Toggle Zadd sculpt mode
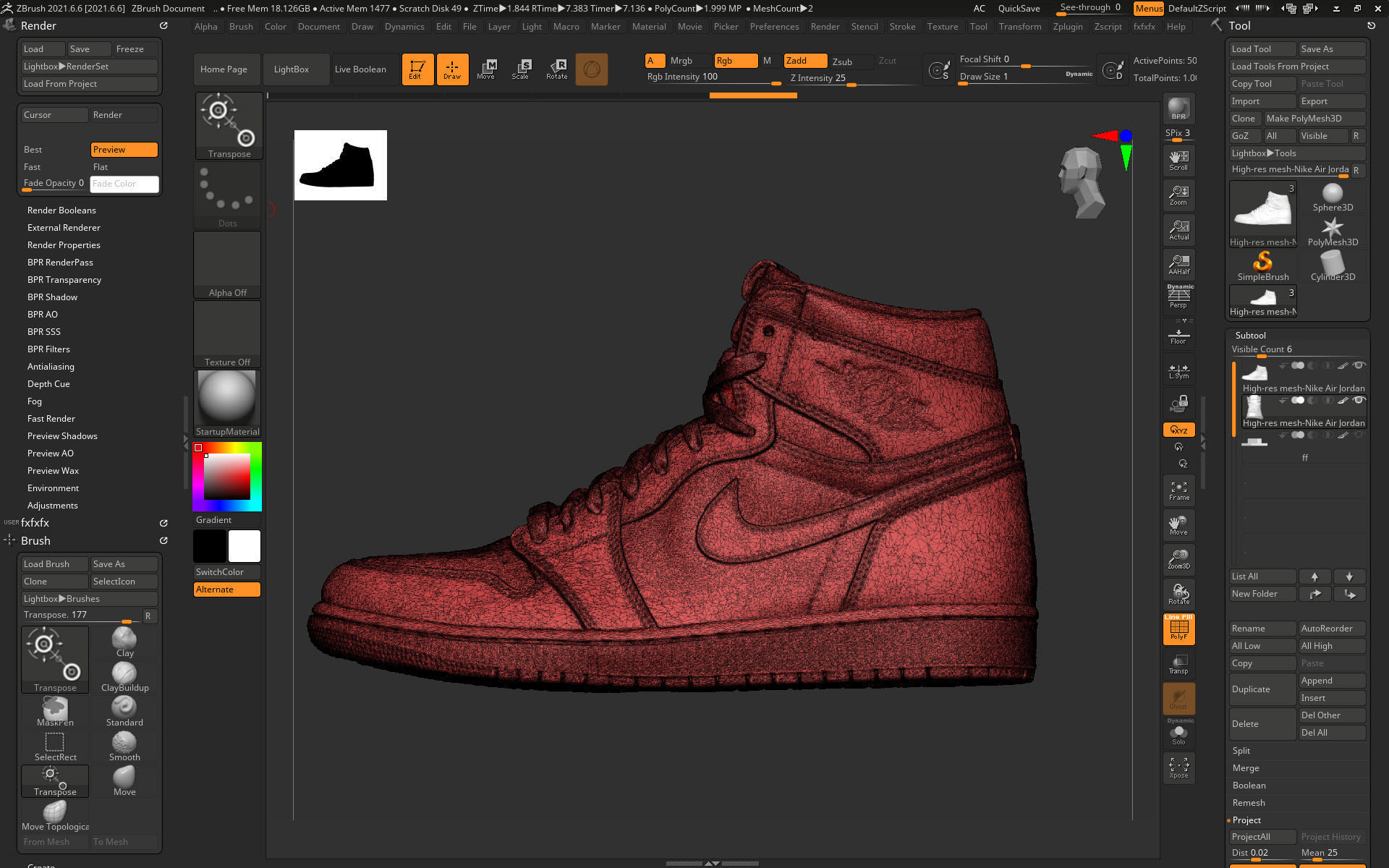Image resolution: width=1389 pixels, height=868 pixels. click(x=805, y=61)
